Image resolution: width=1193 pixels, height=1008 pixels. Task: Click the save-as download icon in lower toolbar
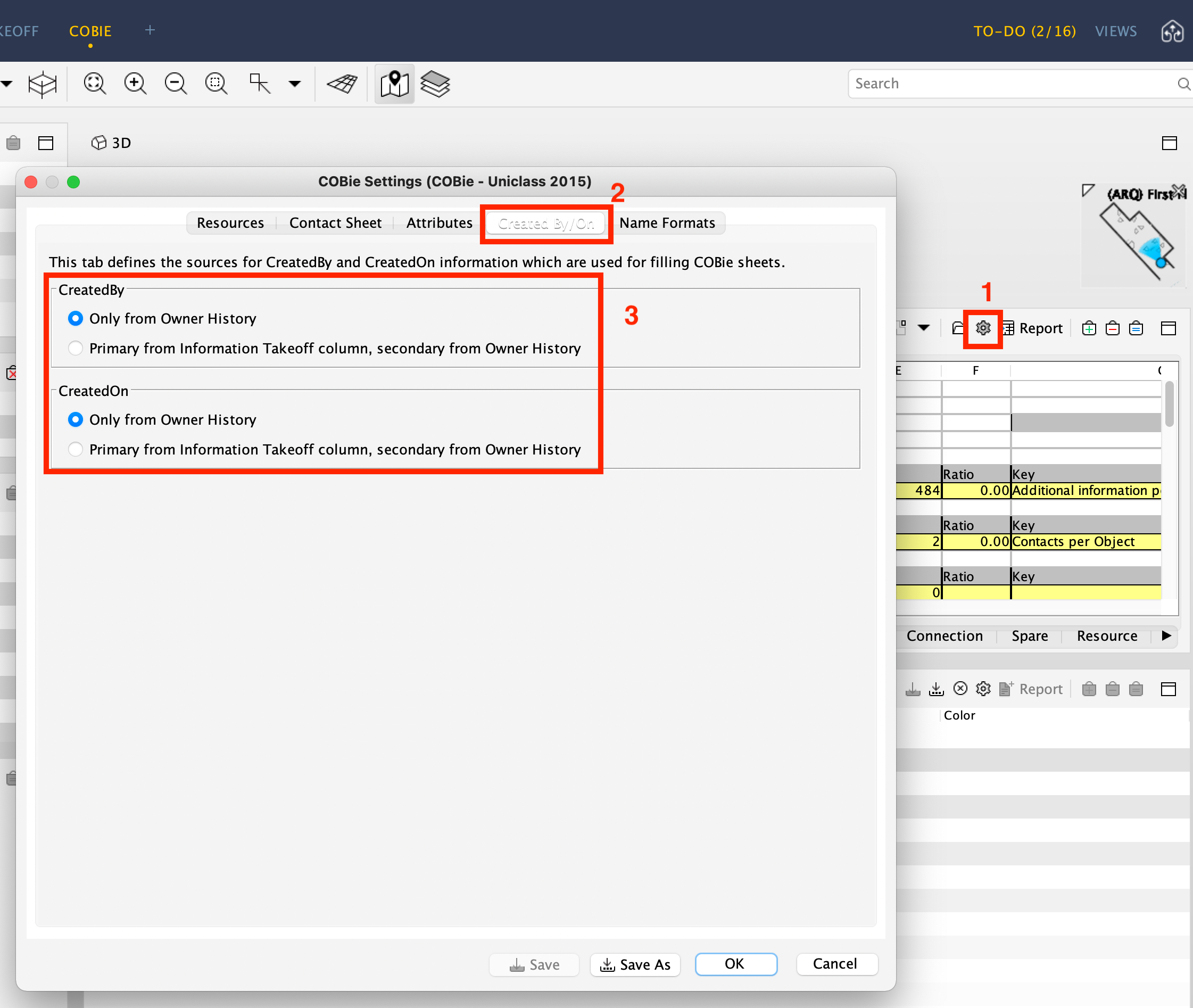tap(937, 689)
